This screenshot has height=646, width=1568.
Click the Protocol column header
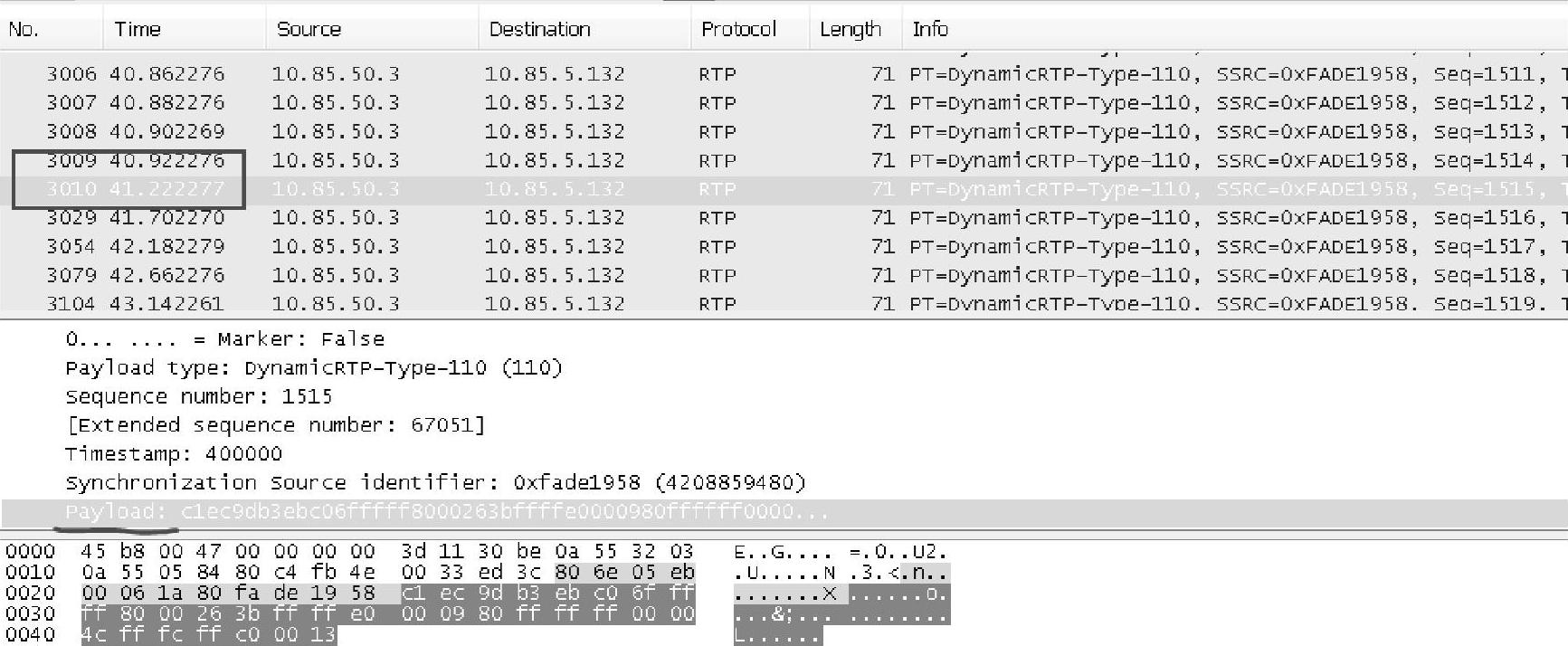tap(750, 29)
